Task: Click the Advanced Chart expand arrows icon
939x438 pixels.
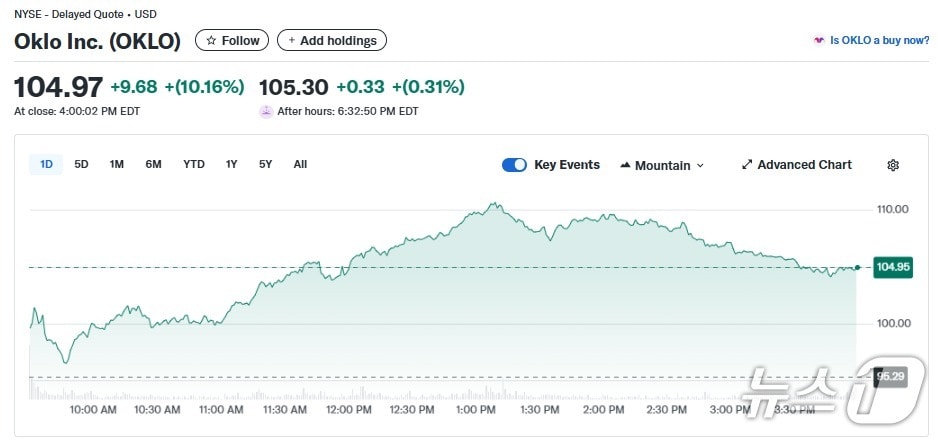Action: tap(746, 165)
